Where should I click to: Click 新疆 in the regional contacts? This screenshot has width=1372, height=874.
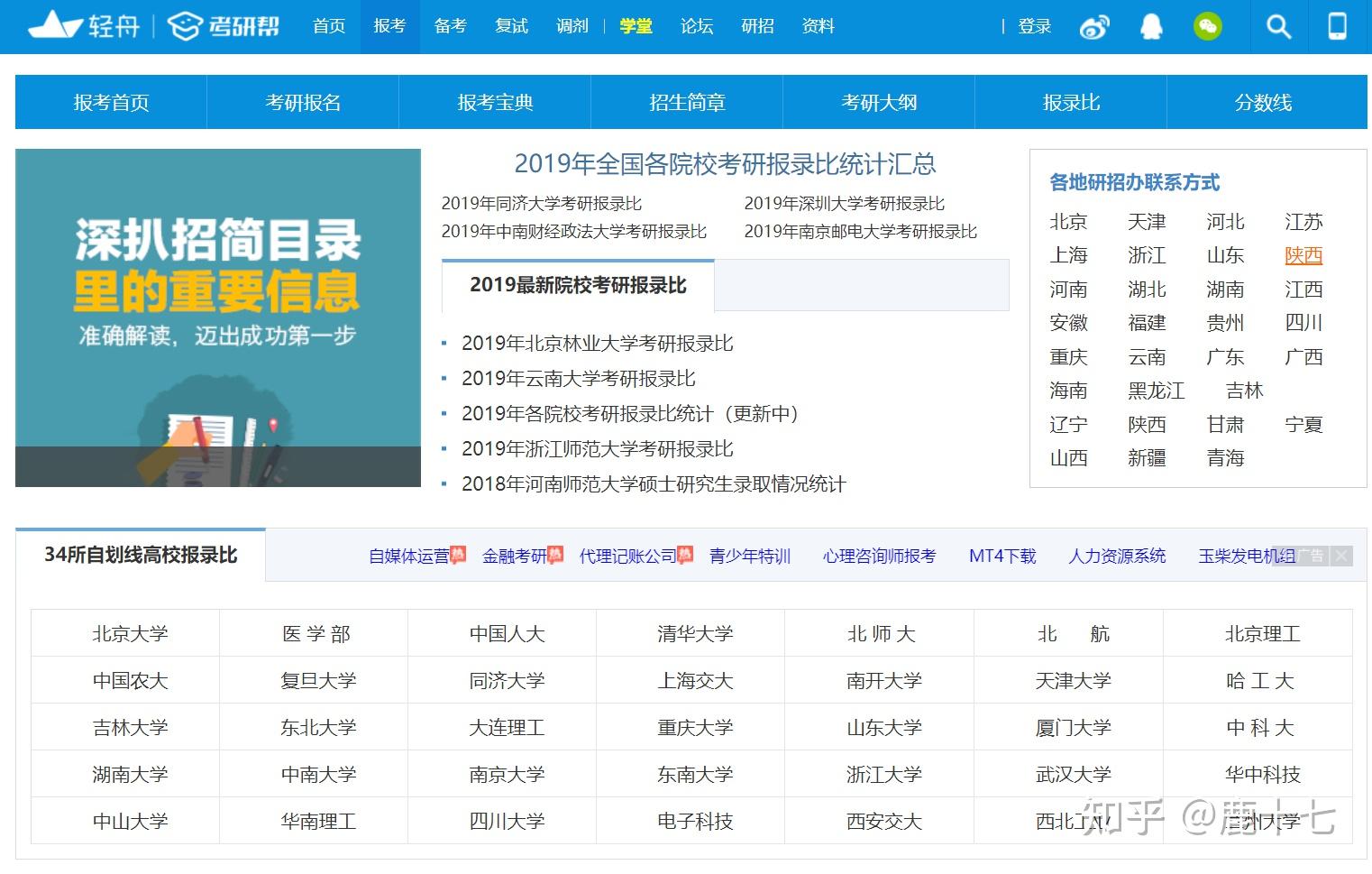tap(1147, 458)
